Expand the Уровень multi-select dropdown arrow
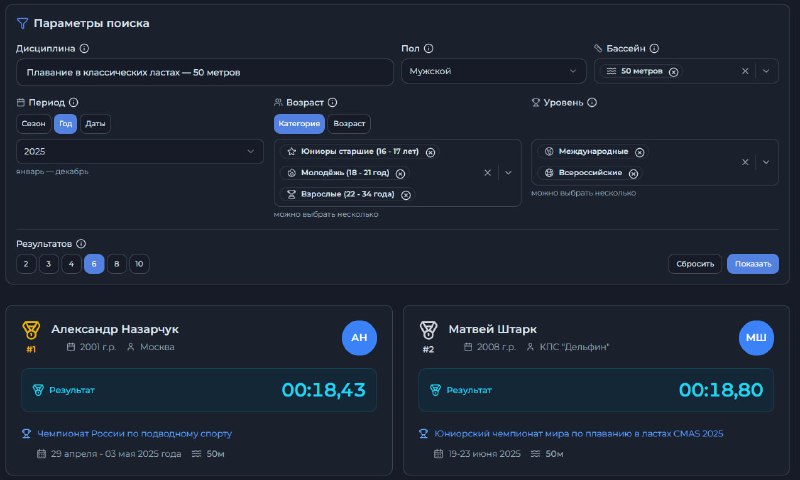 [x=766, y=162]
